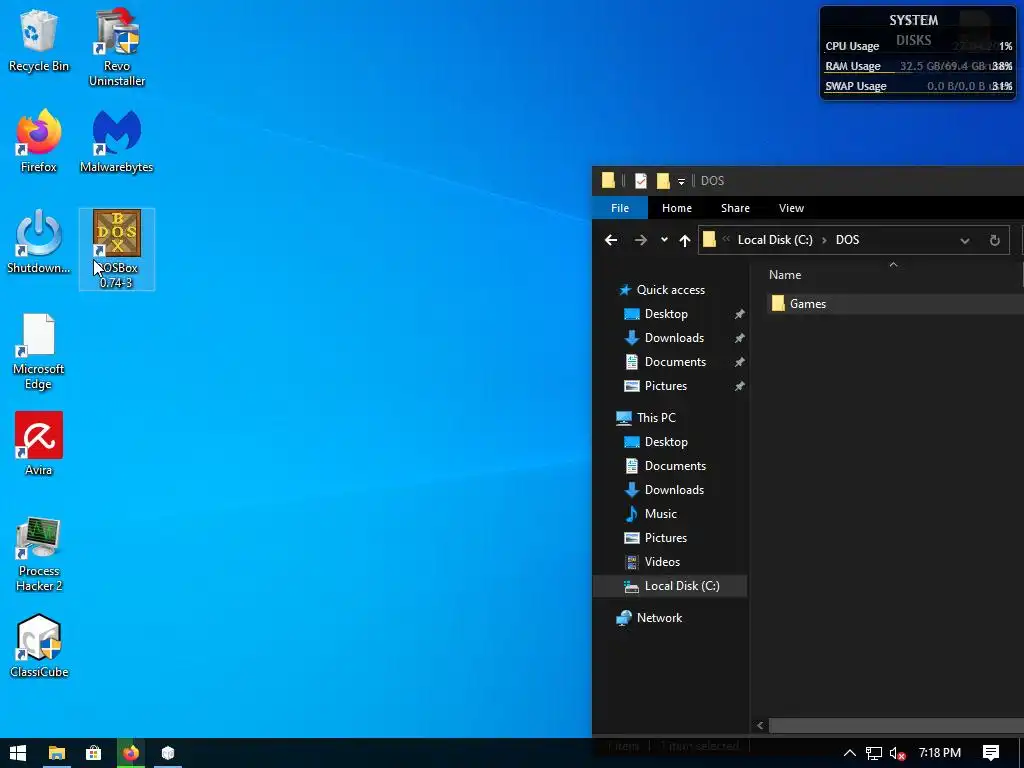Open Desktop under This PC
The height and width of the screenshot is (768, 1024).
coord(666,442)
